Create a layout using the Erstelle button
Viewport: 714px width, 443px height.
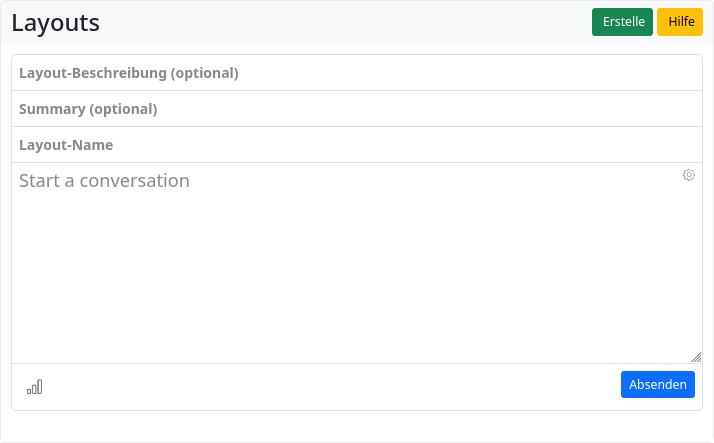(622, 22)
